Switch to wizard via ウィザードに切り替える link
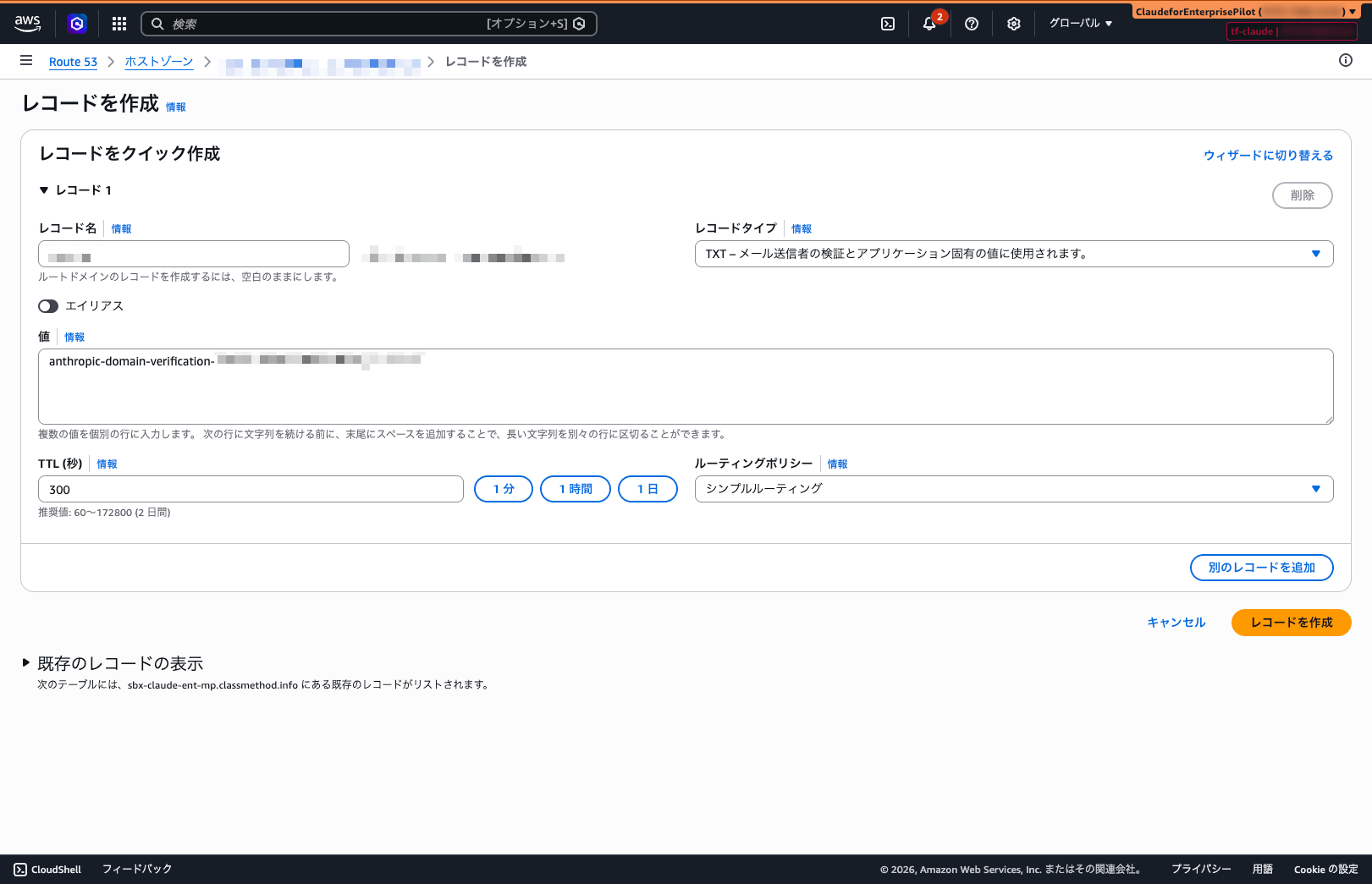 coord(1268,155)
